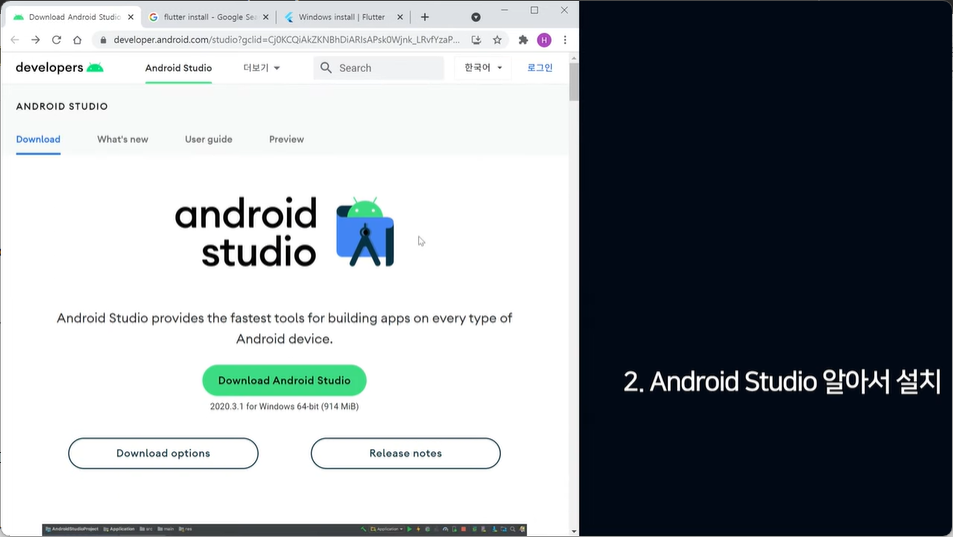This screenshot has height=537, width=953.
Task: Bookmark this page with the star icon
Action: coord(497,40)
